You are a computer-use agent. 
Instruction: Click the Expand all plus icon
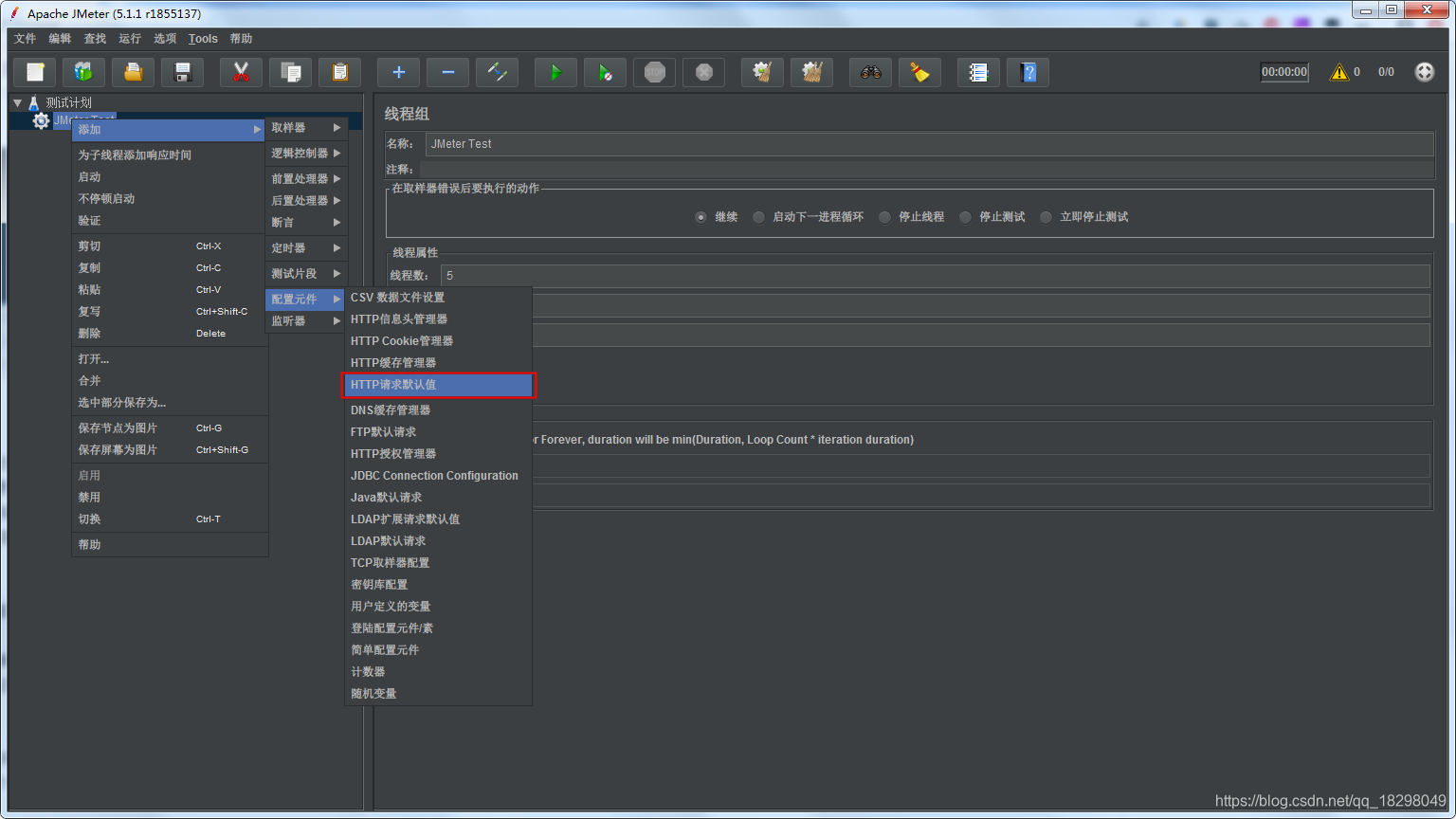tap(399, 72)
